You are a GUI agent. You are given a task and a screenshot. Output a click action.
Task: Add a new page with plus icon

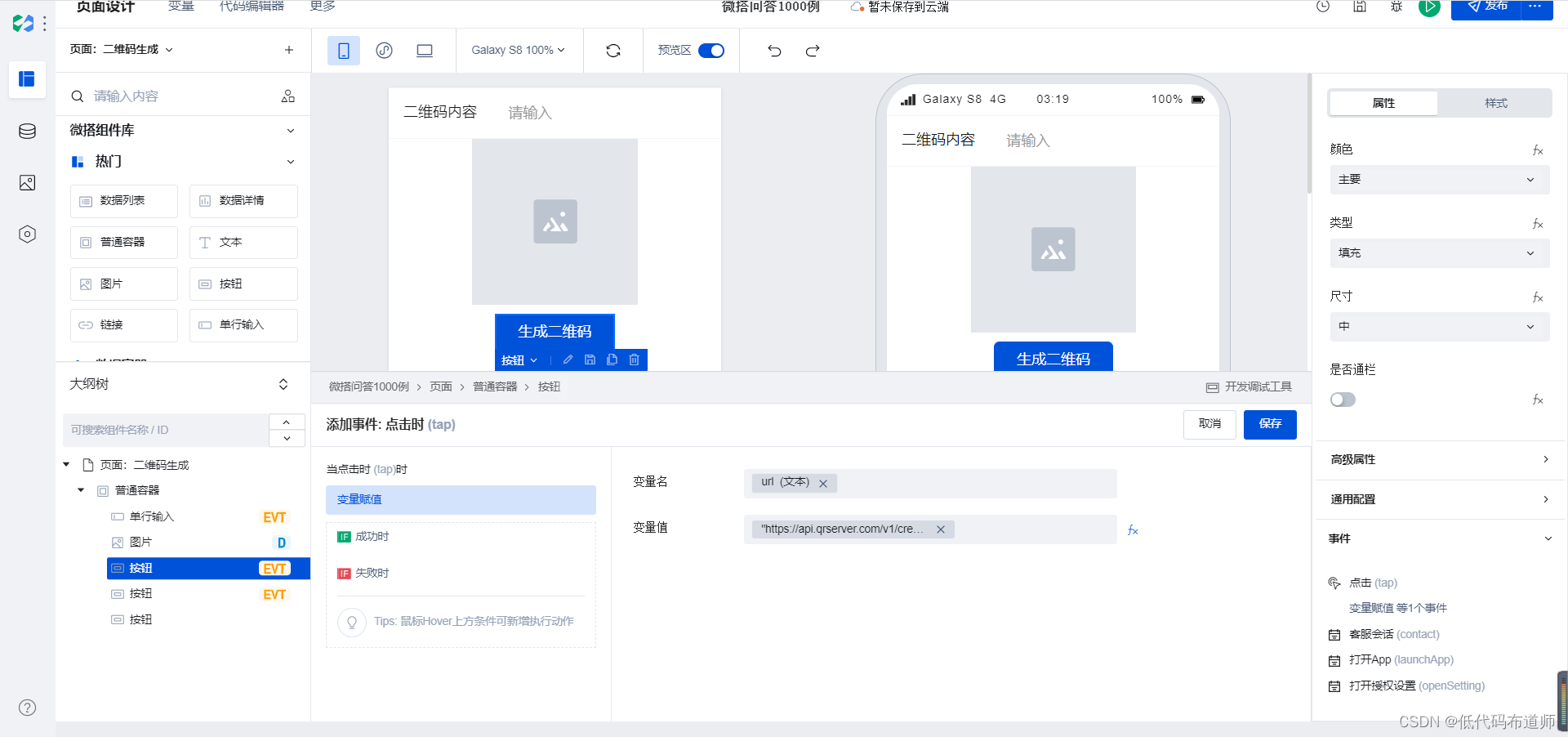coord(289,50)
